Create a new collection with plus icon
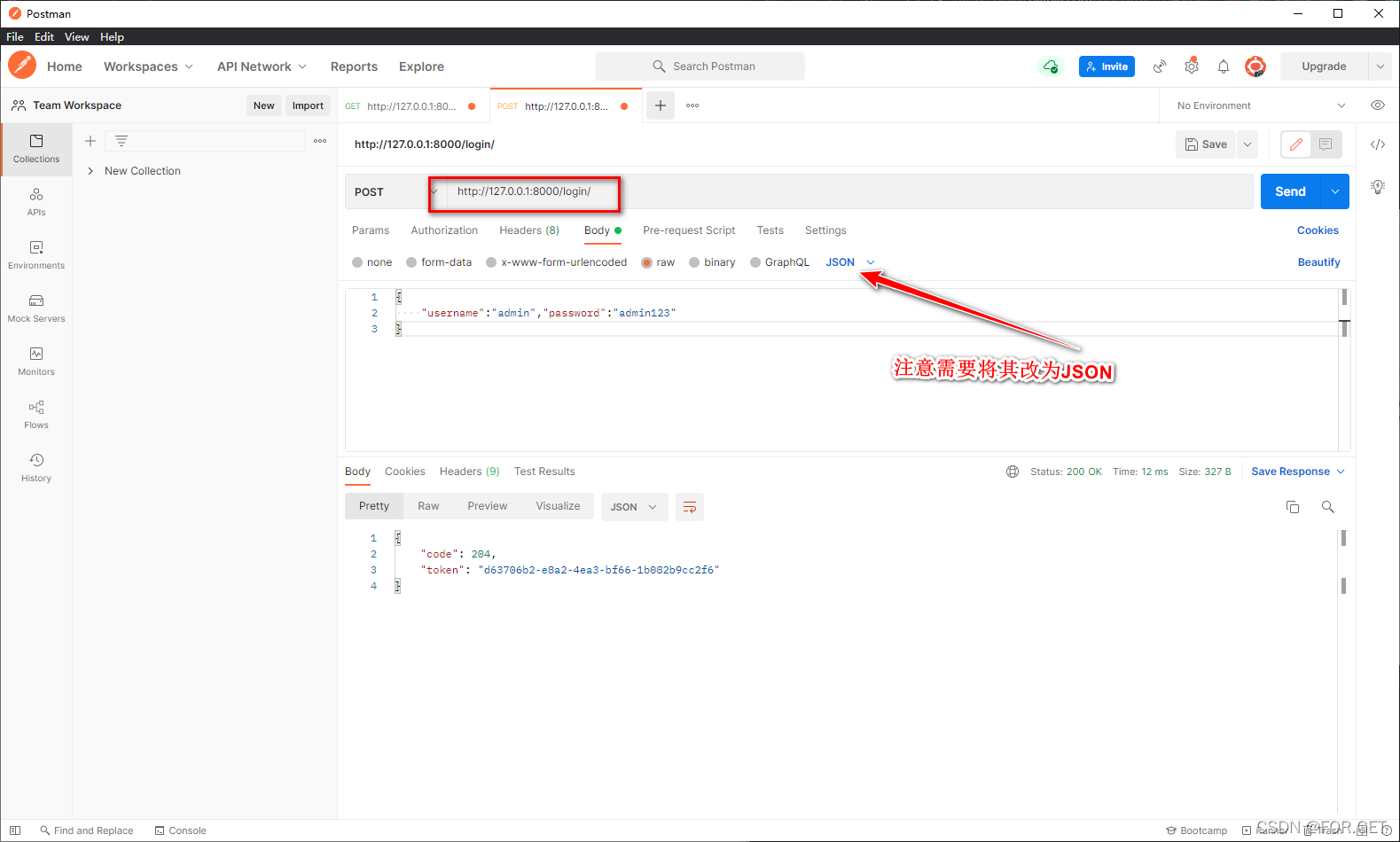Viewport: 1400px width, 842px height. [90, 141]
